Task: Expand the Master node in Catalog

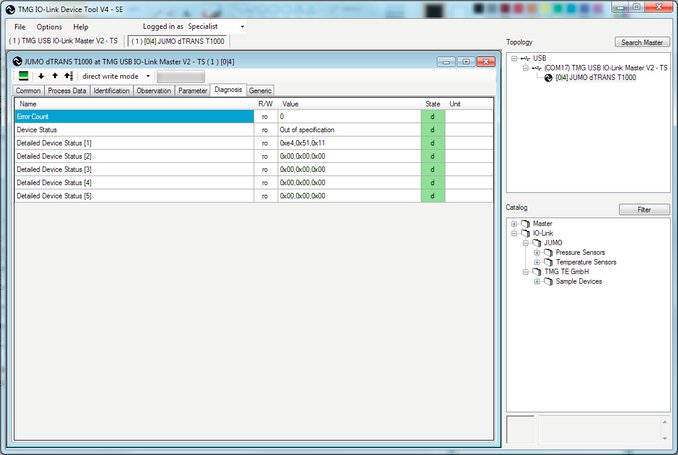Action: (x=514, y=224)
